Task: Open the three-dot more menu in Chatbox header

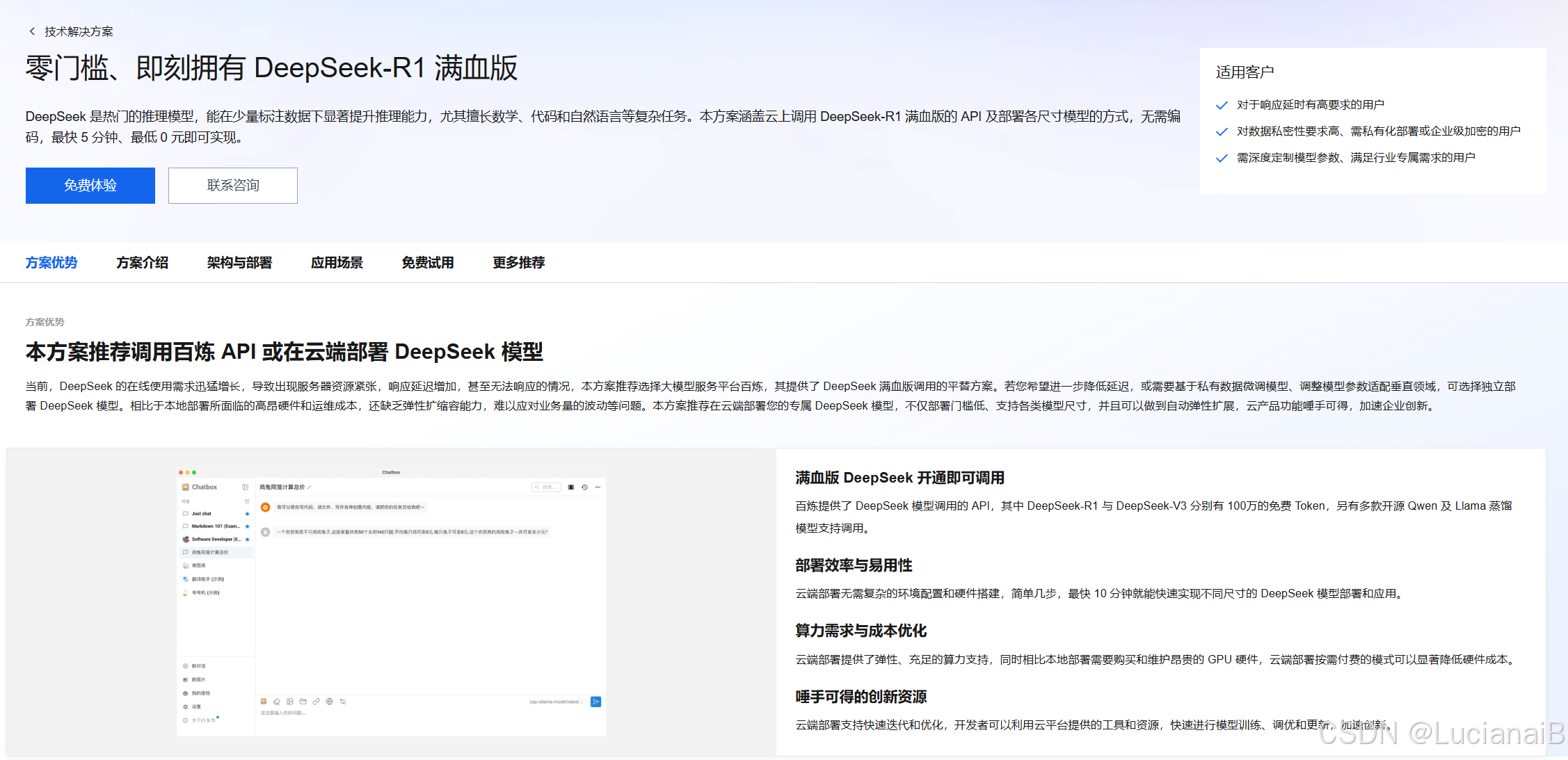Action: pos(598,487)
